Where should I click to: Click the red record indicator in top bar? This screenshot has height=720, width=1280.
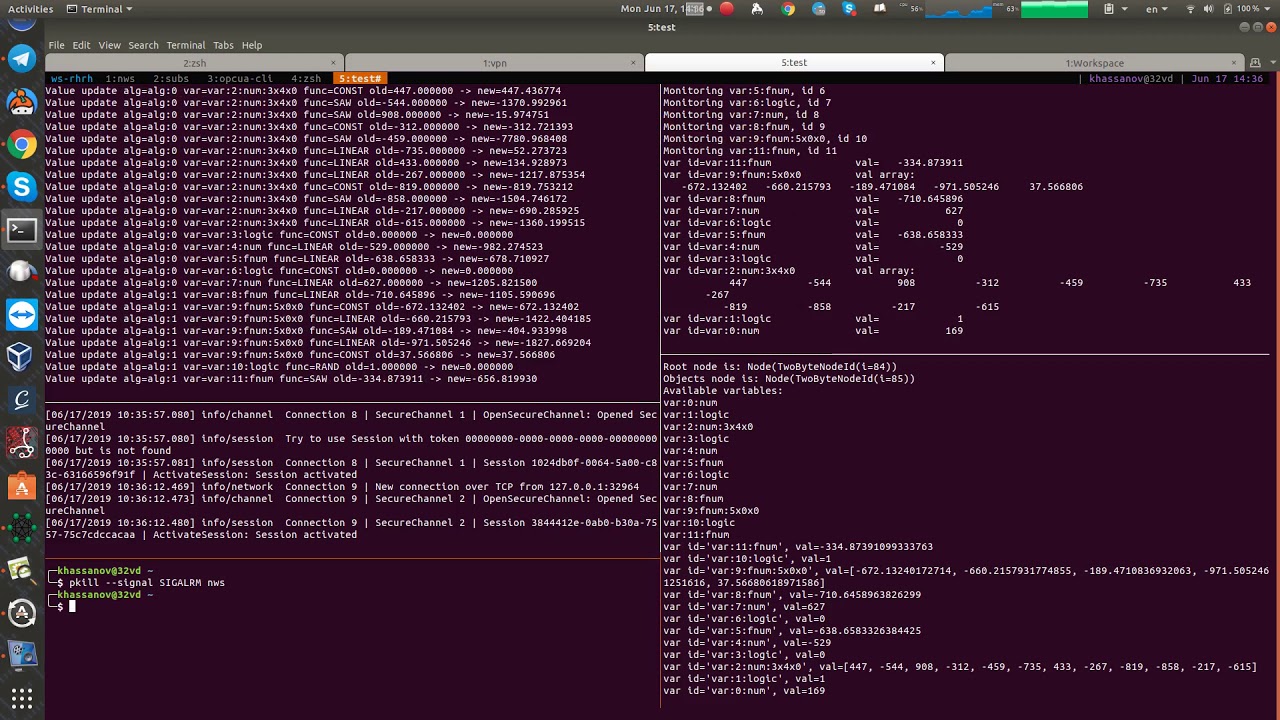[726, 9]
